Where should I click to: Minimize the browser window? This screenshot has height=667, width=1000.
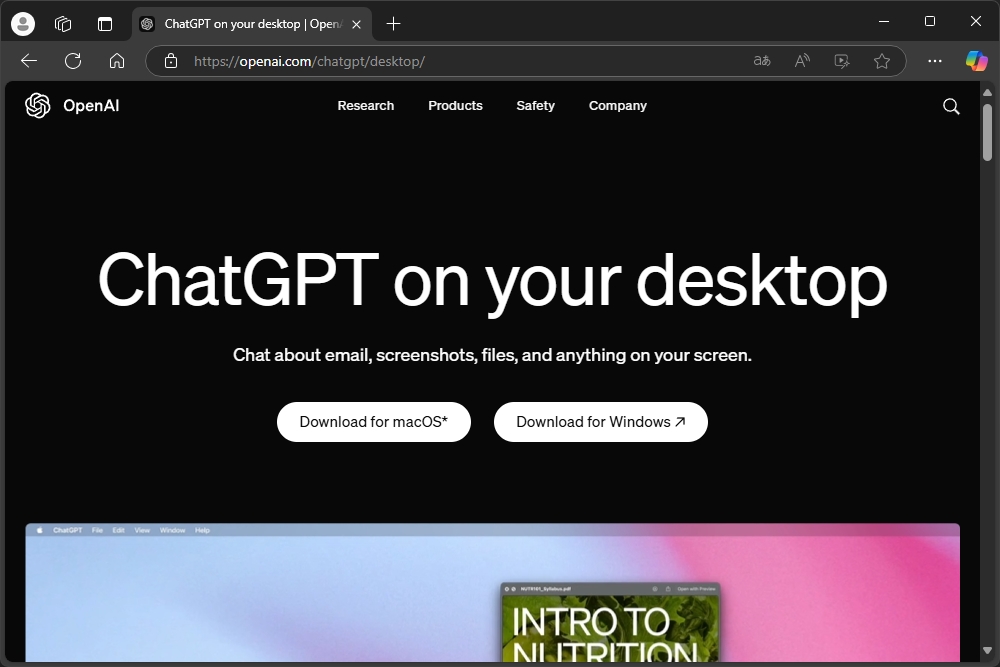tap(884, 22)
